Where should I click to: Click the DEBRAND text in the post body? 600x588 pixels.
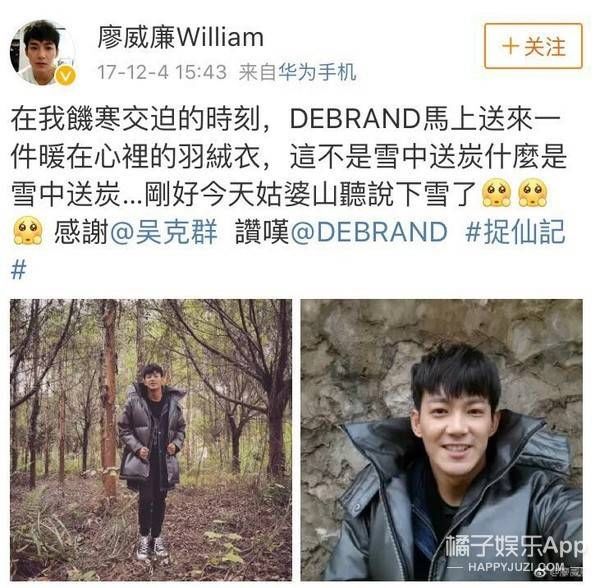(355, 119)
